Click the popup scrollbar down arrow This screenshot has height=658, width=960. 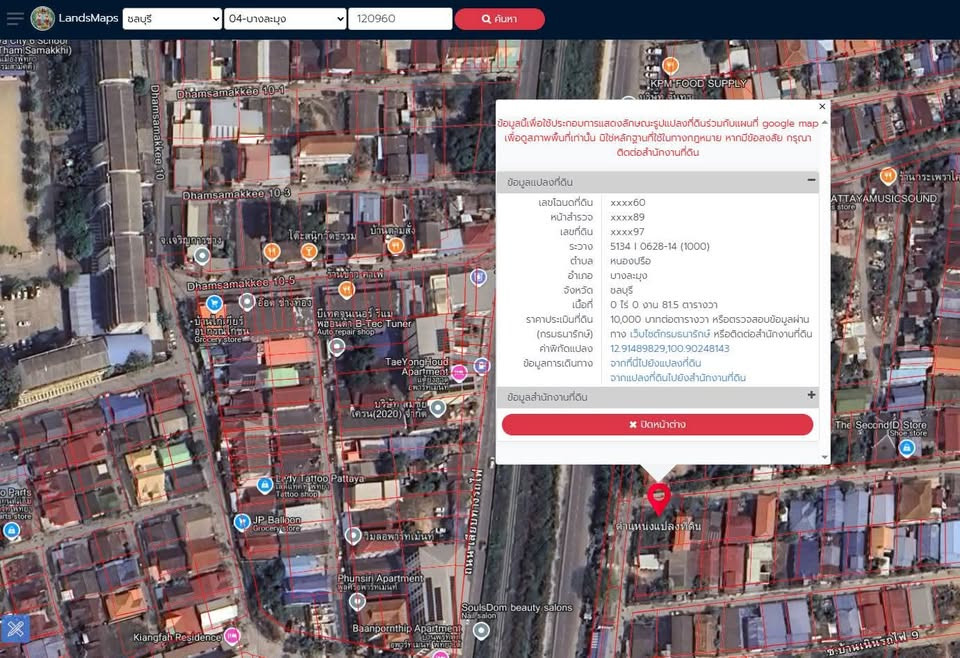click(825, 457)
